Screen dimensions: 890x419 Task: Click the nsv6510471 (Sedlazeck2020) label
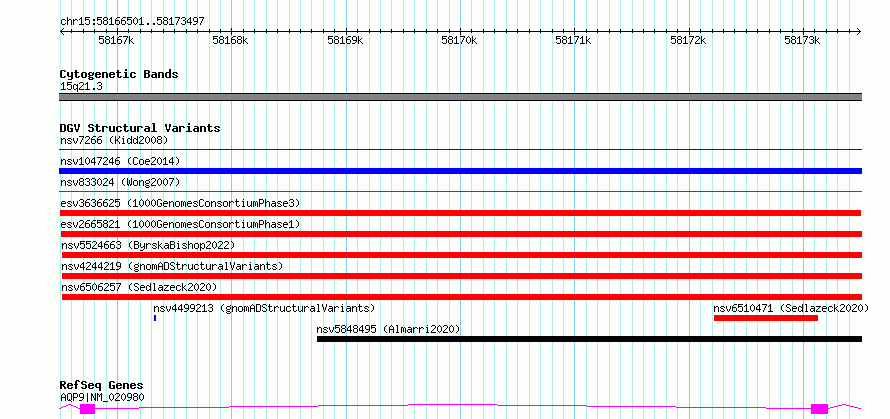(x=791, y=308)
